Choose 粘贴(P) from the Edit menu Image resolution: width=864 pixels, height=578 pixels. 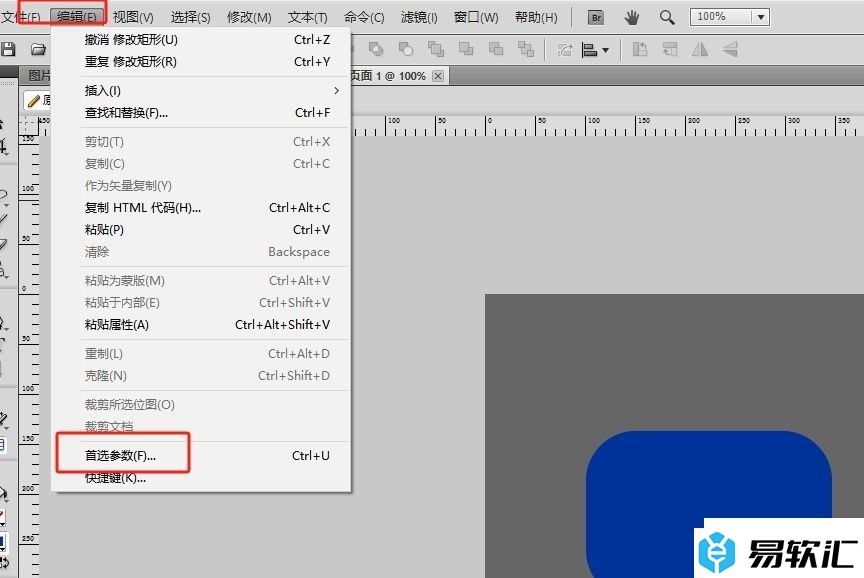pos(201,230)
